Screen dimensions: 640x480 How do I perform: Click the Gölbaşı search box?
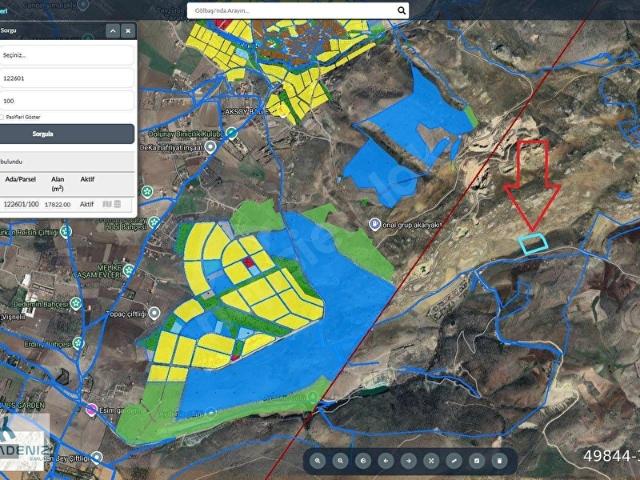tap(292, 11)
